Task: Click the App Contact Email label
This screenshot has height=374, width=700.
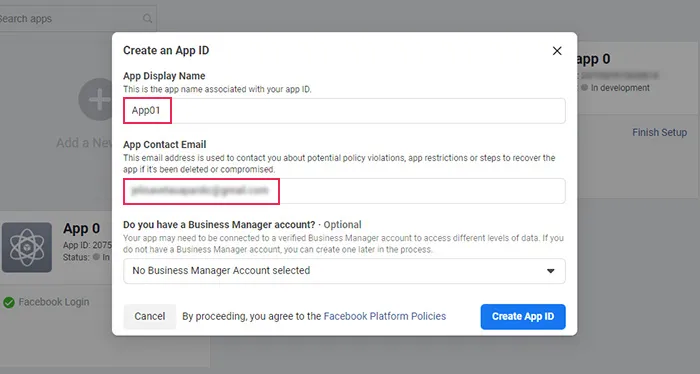Action: tap(165, 145)
